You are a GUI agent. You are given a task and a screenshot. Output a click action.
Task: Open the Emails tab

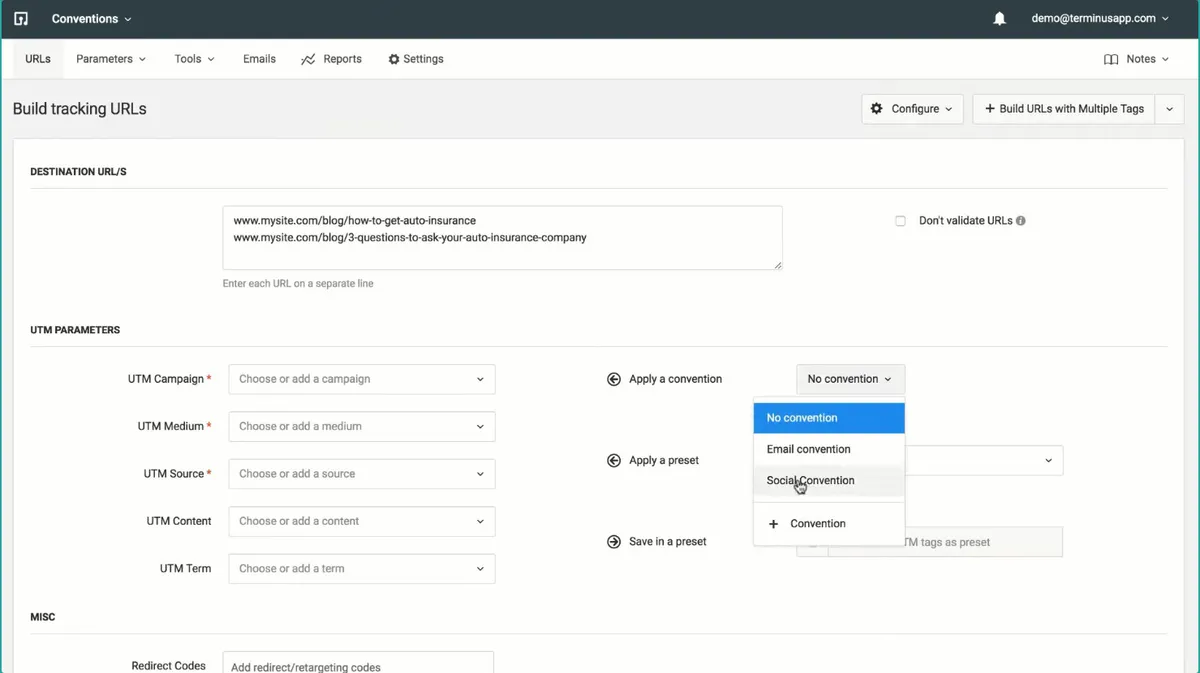tap(258, 59)
